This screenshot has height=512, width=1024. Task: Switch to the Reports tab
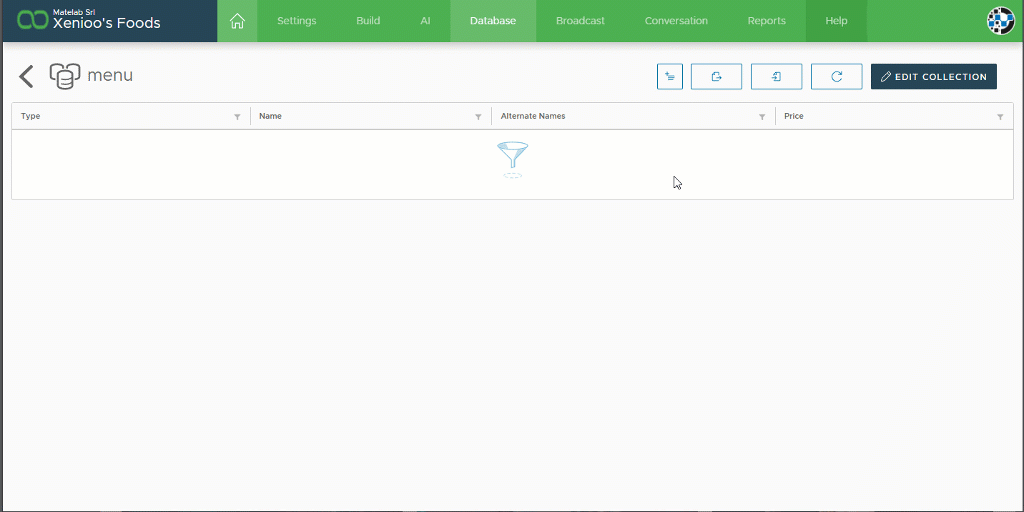click(x=767, y=21)
